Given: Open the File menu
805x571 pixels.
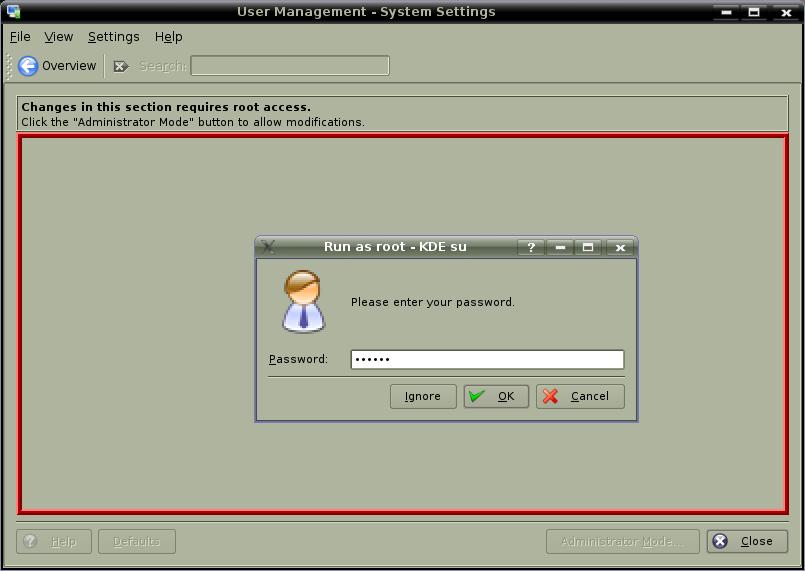Looking at the screenshot, I should tap(20, 37).
